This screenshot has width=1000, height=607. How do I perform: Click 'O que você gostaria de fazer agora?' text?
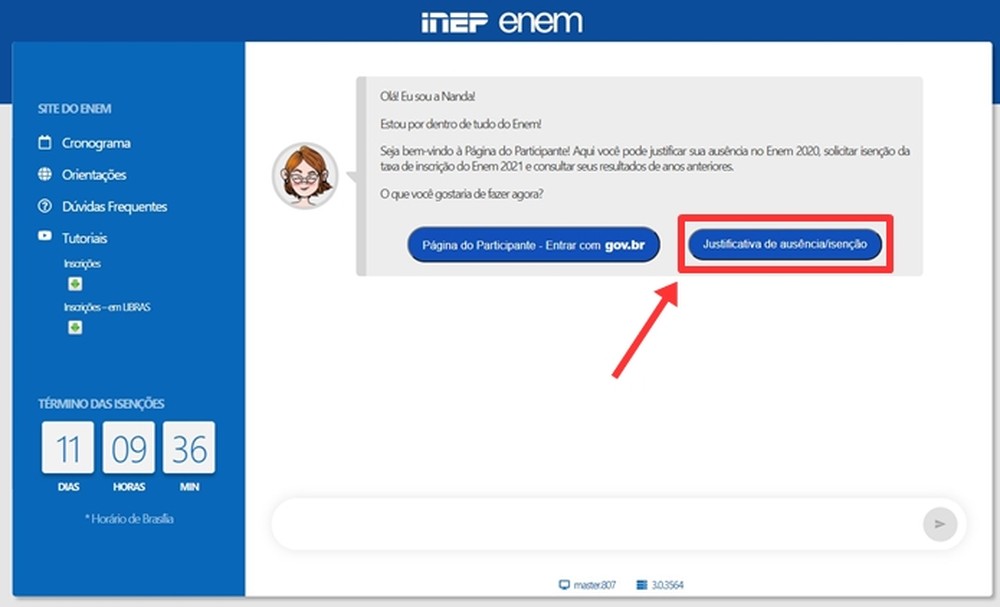point(462,194)
